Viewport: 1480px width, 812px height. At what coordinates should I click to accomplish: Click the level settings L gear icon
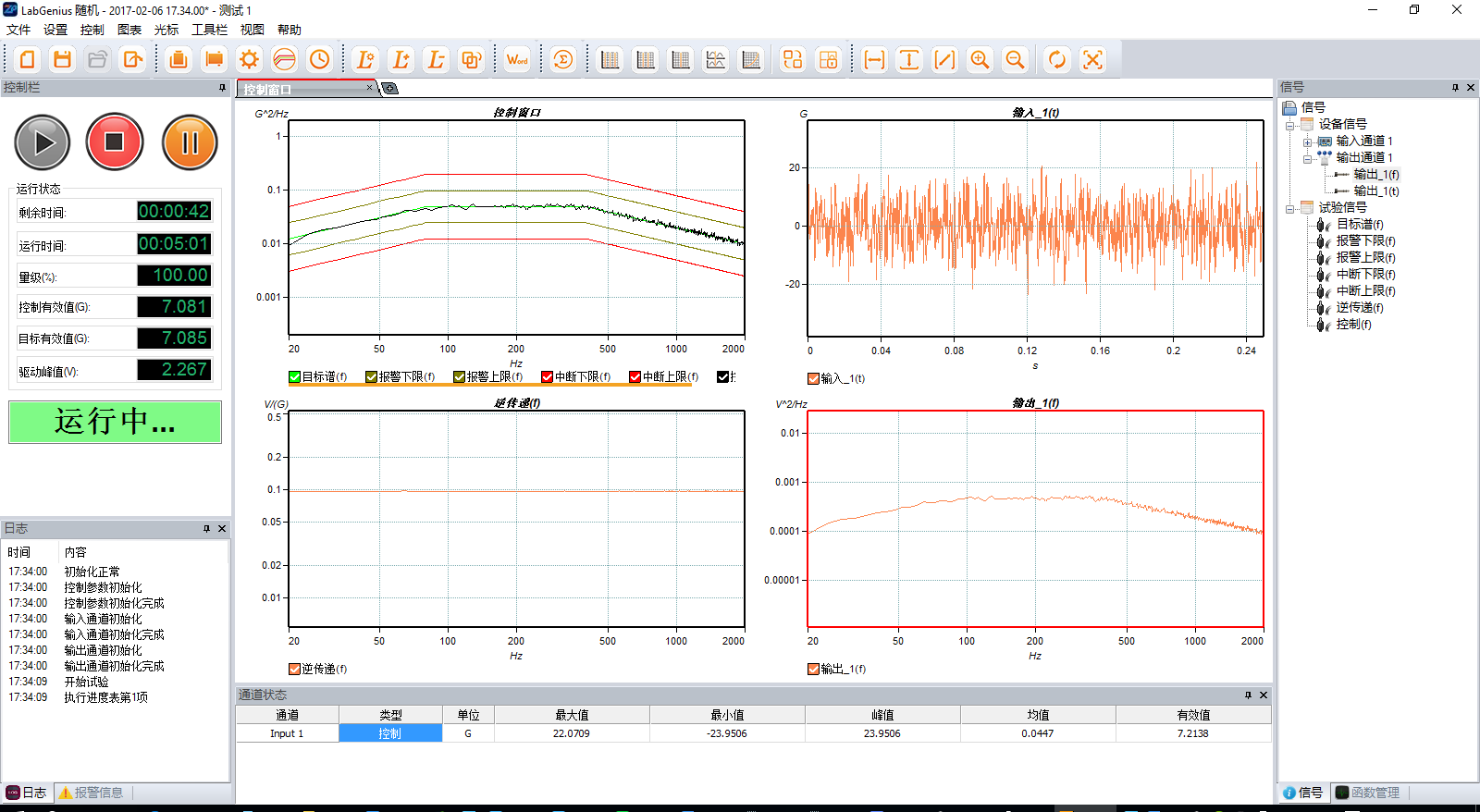point(366,60)
